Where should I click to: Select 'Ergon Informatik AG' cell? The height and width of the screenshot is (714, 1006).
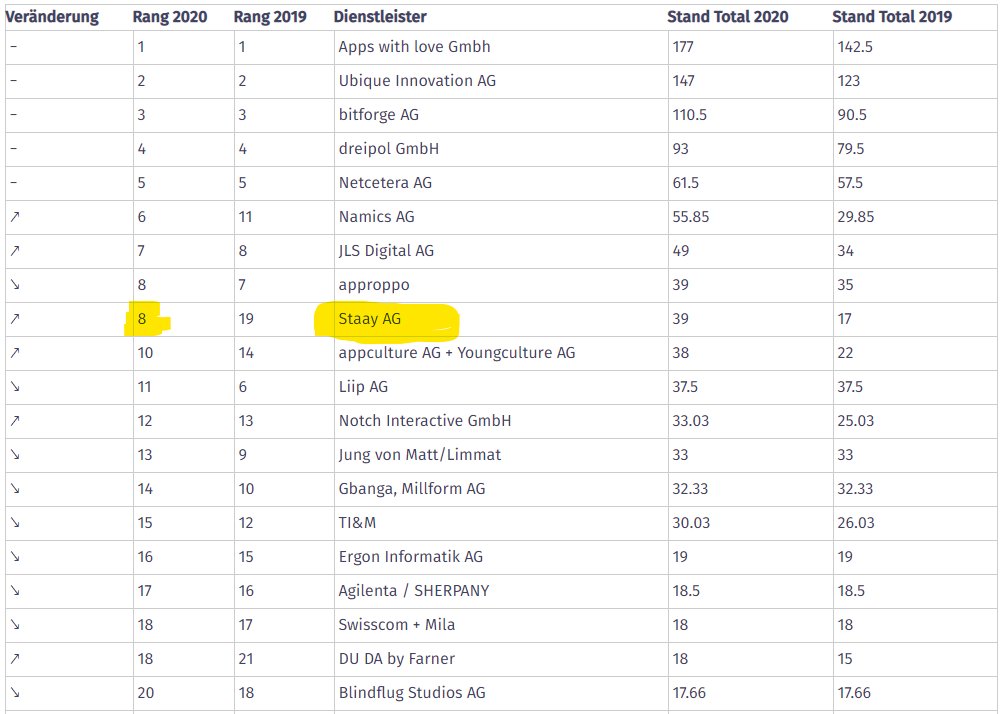tap(501, 557)
